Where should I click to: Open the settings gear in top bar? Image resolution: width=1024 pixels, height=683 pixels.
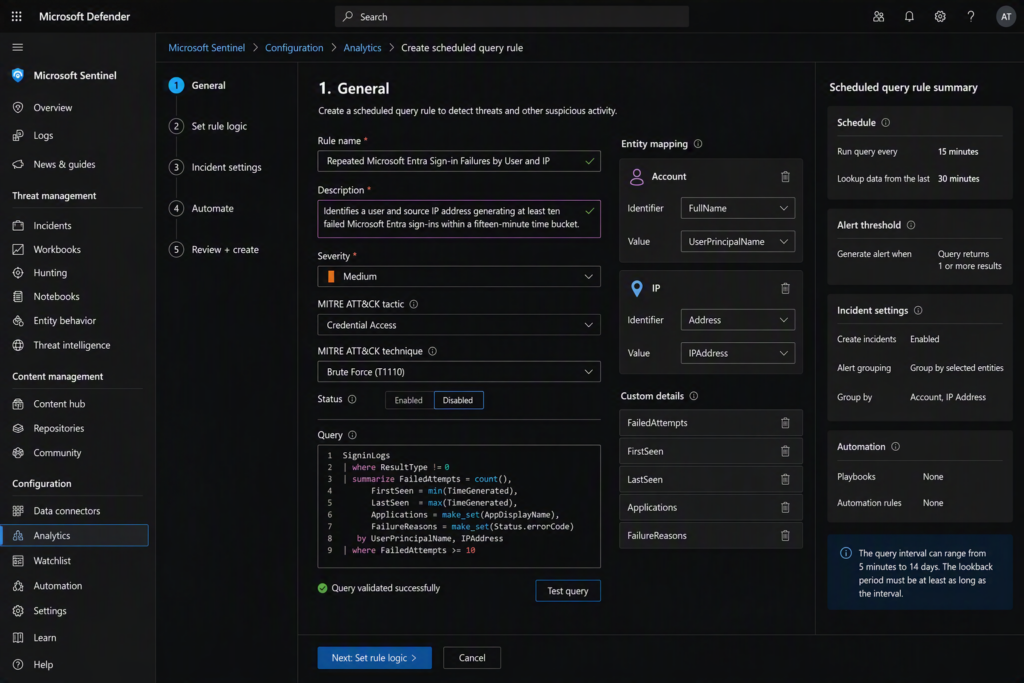tap(939, 16)
